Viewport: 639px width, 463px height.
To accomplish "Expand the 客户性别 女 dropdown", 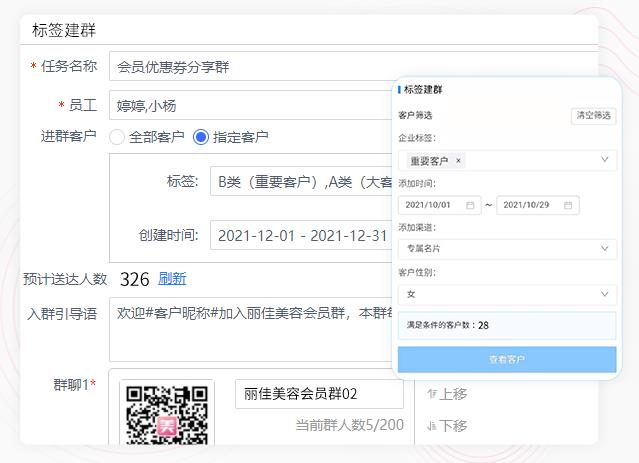I will [x=507, y=294].
